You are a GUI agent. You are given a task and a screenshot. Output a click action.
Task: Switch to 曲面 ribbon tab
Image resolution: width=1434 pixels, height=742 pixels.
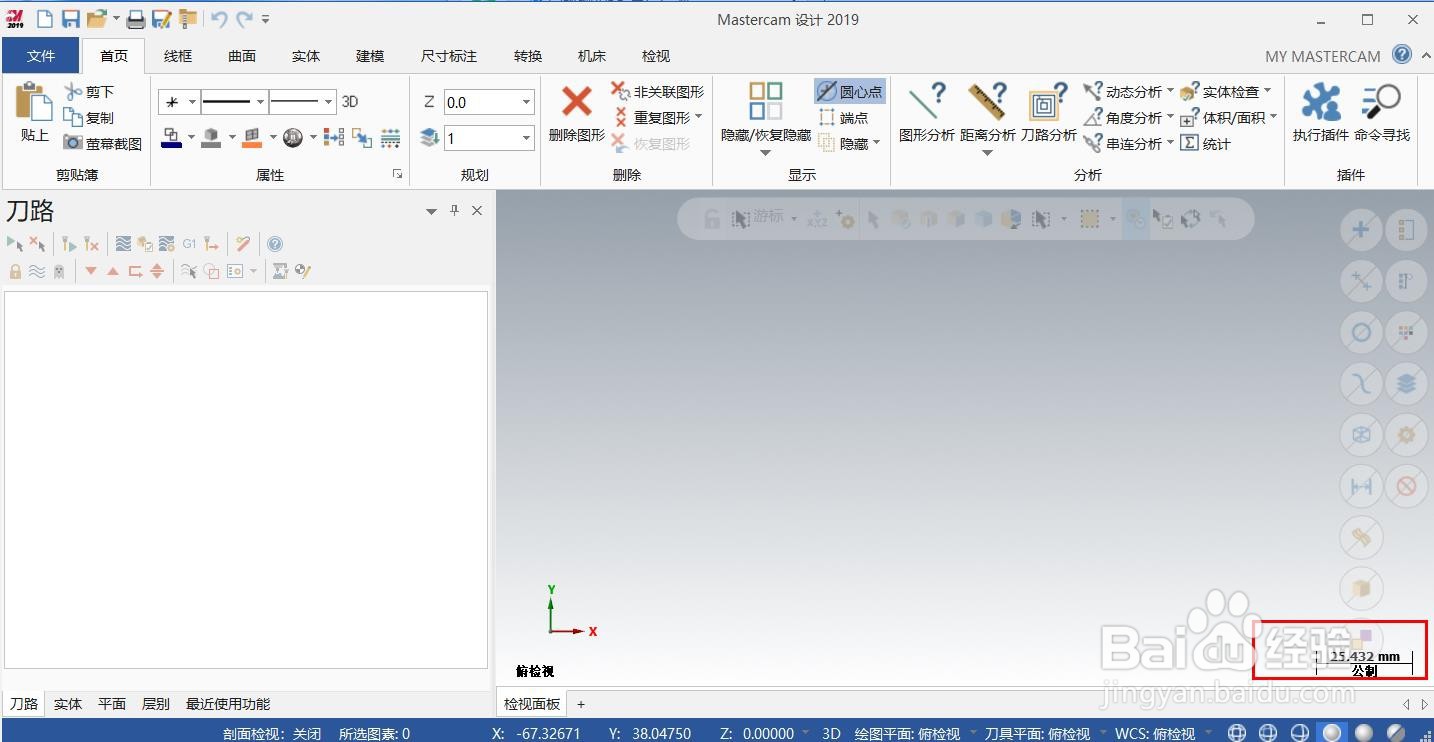pyautogui.click(x=242, y=56)
